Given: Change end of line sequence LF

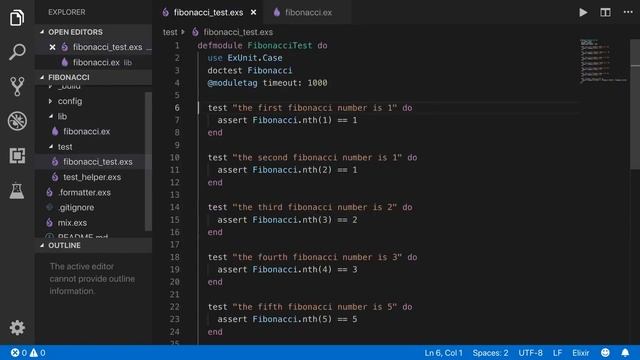Looking at the screenshot, I should click(x=557, y=353).
